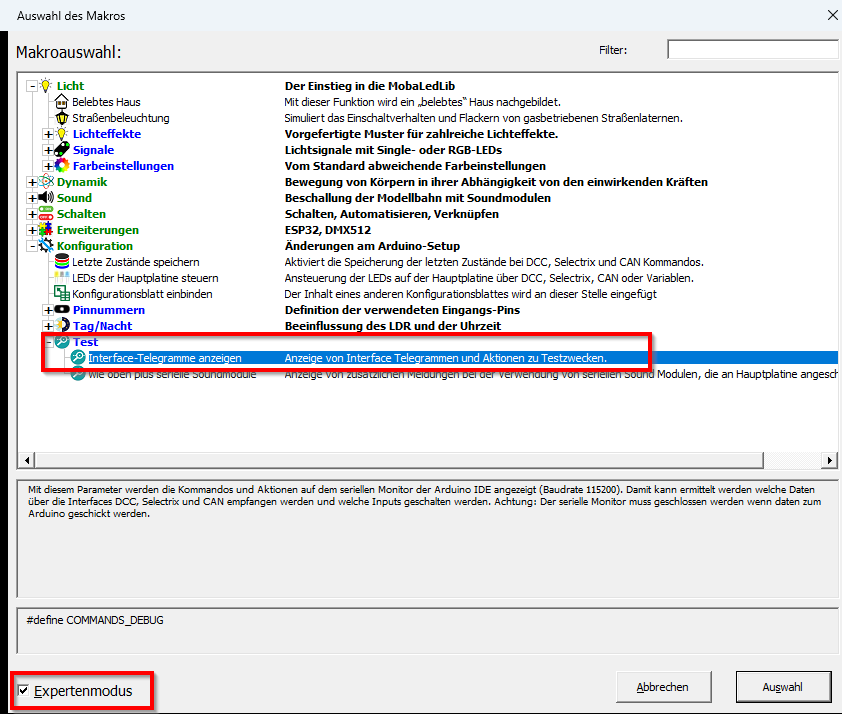This screenshot has height=714, width=842.
Task: Click the street lamp icon for Straßenbeleuchtung
Action: [61, 118]
